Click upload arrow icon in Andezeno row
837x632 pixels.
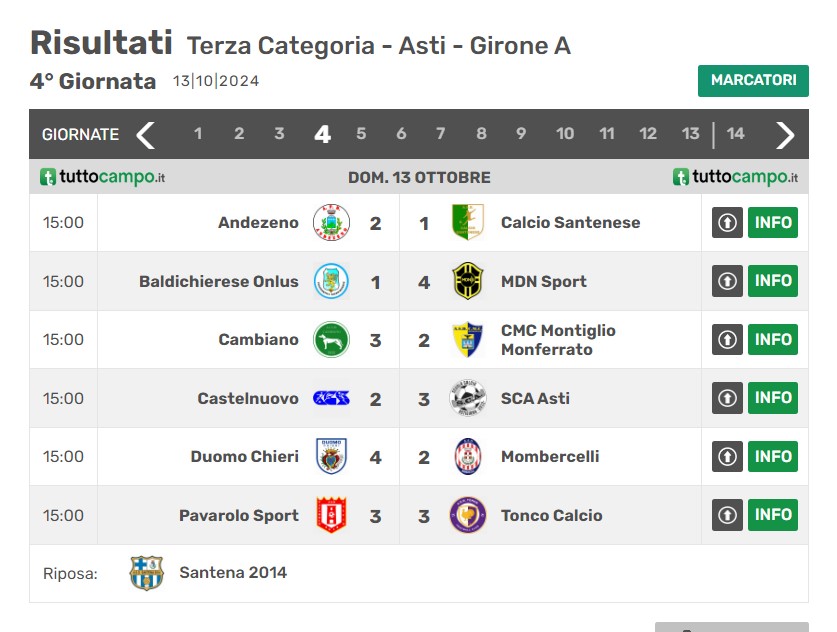[727, 223]
